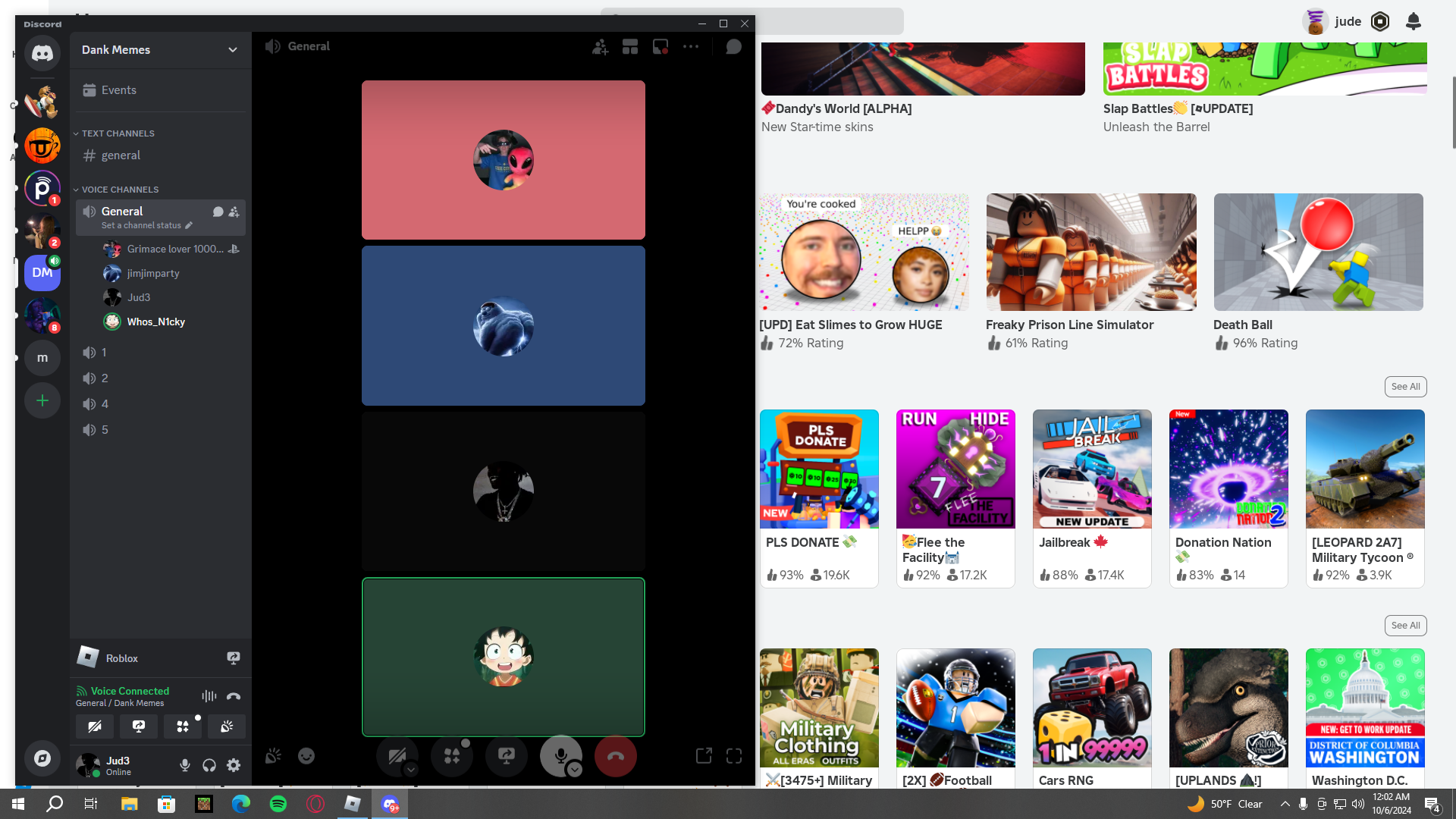This screenshot has width=1456, height=819.
Task: Disconnect from call with the red hang-up button
Action: [615, 756]
